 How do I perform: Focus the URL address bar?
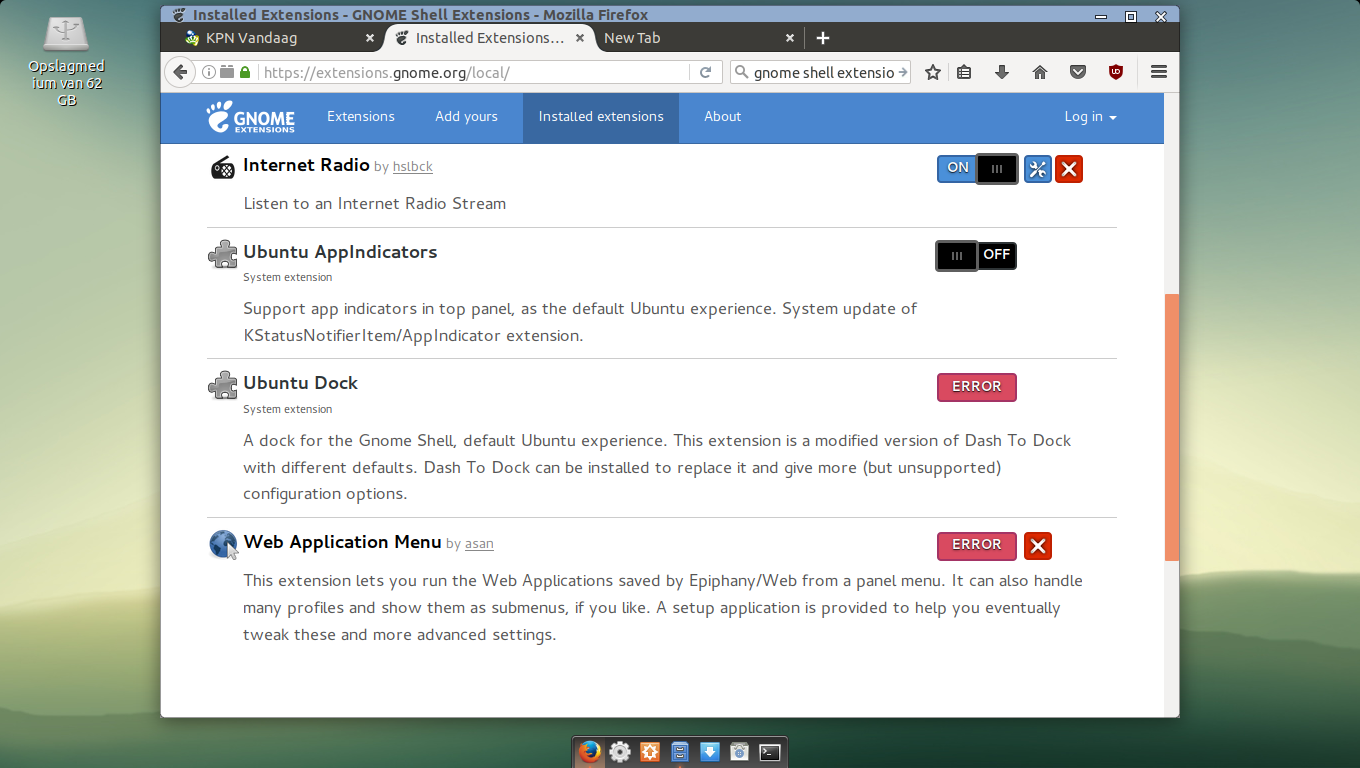coord(470,72)
